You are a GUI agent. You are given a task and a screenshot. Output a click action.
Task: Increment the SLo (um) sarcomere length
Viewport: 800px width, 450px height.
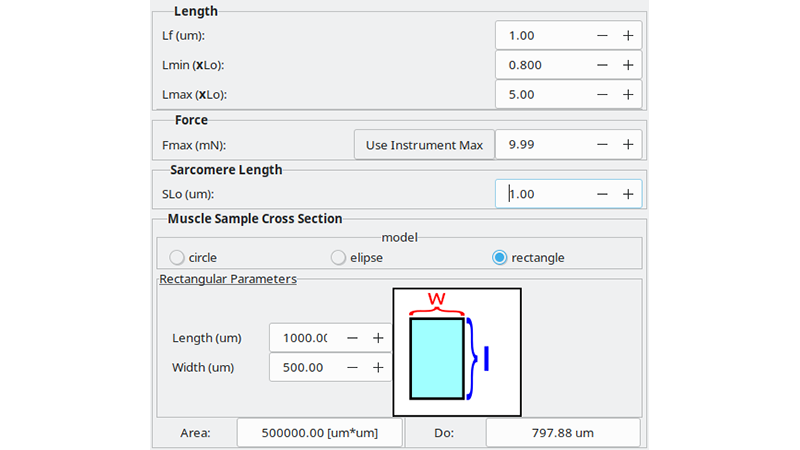pyautogui.click(x=628, y=194)
